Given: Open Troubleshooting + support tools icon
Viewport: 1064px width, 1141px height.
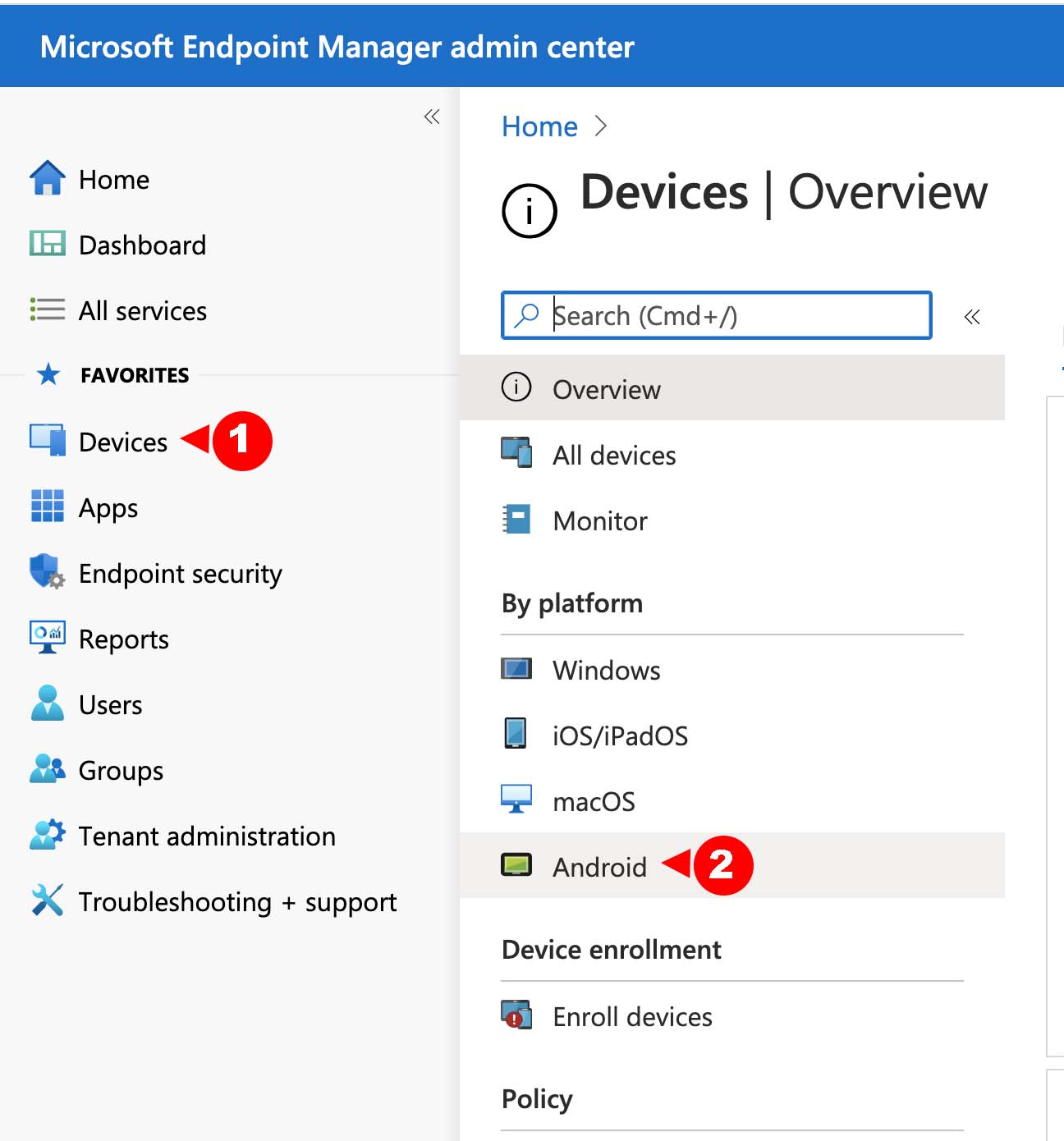Looking at the screenshot, I should pyautogui.click(x=48, y=900).
